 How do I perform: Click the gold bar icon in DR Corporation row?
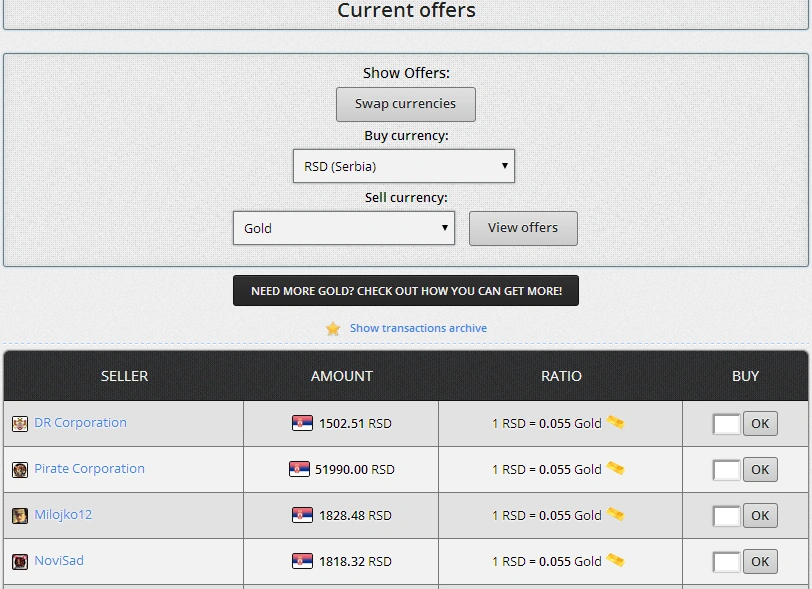coord(615,423)
